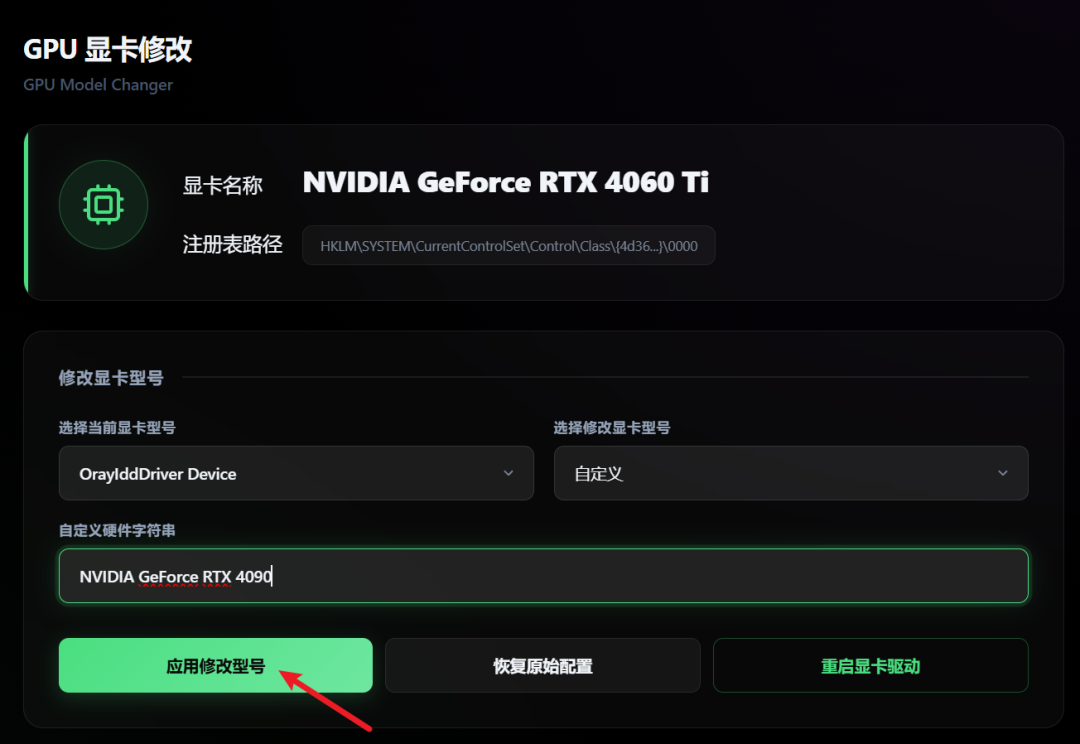
Task: Click the green GPU chip icon
Action: tap(103, 205)
